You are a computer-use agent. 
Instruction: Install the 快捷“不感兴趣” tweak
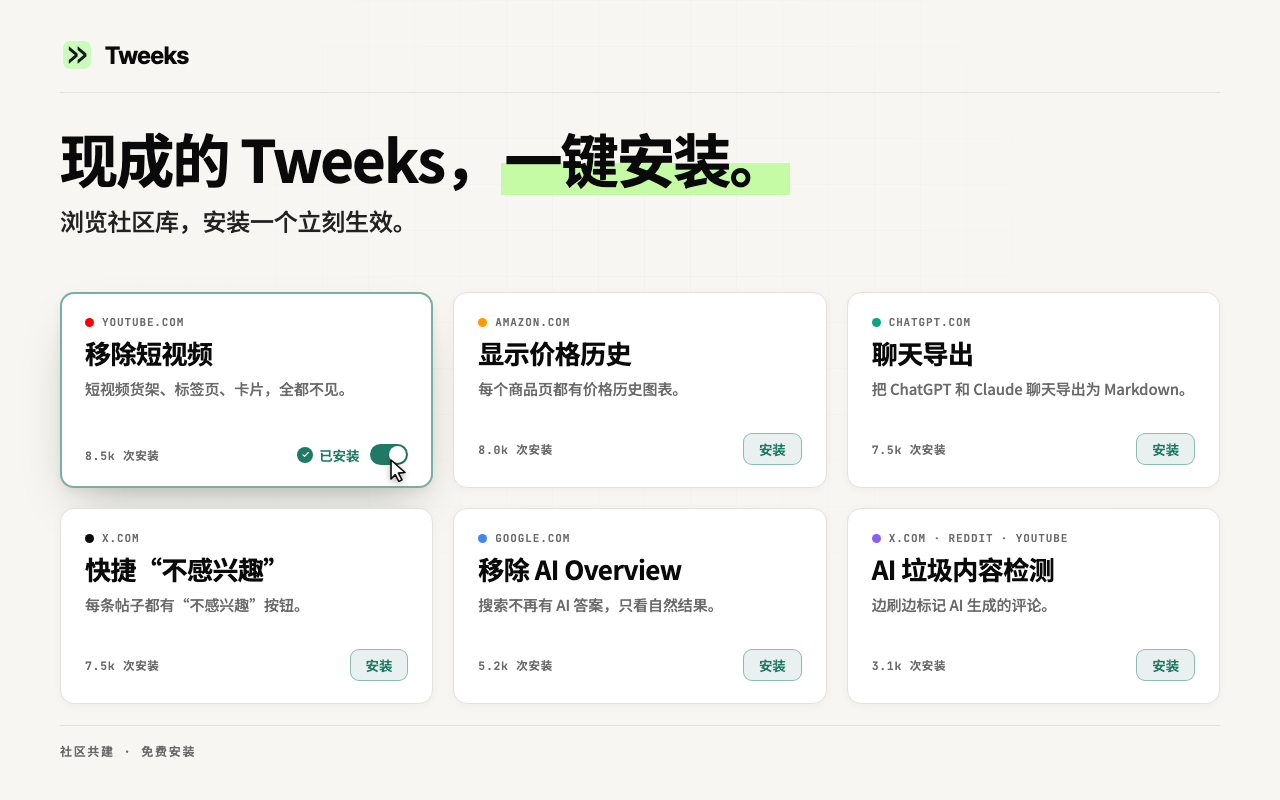[x=379, y=665]
